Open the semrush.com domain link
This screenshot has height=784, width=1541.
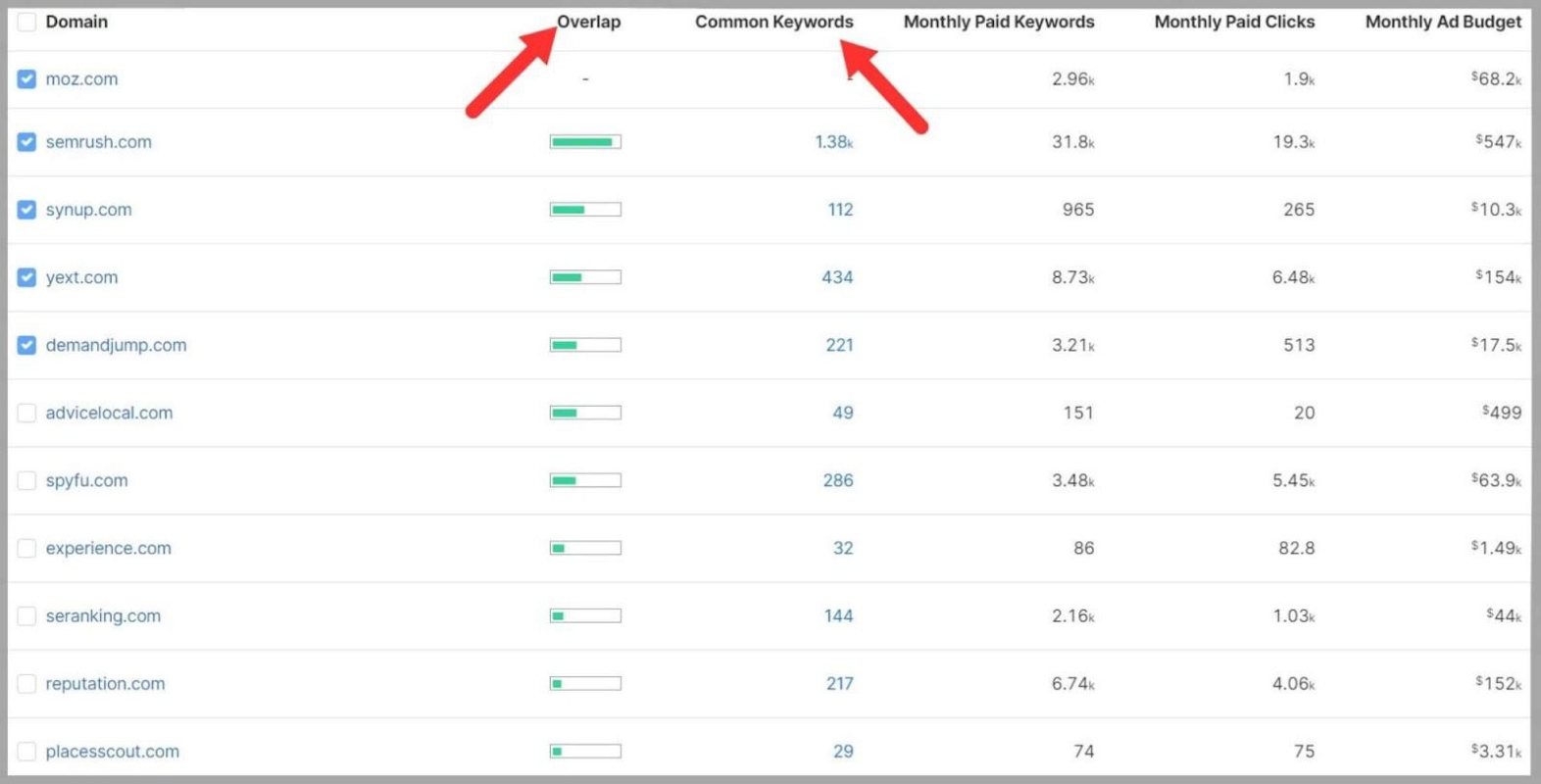click(x=99, y=142)
